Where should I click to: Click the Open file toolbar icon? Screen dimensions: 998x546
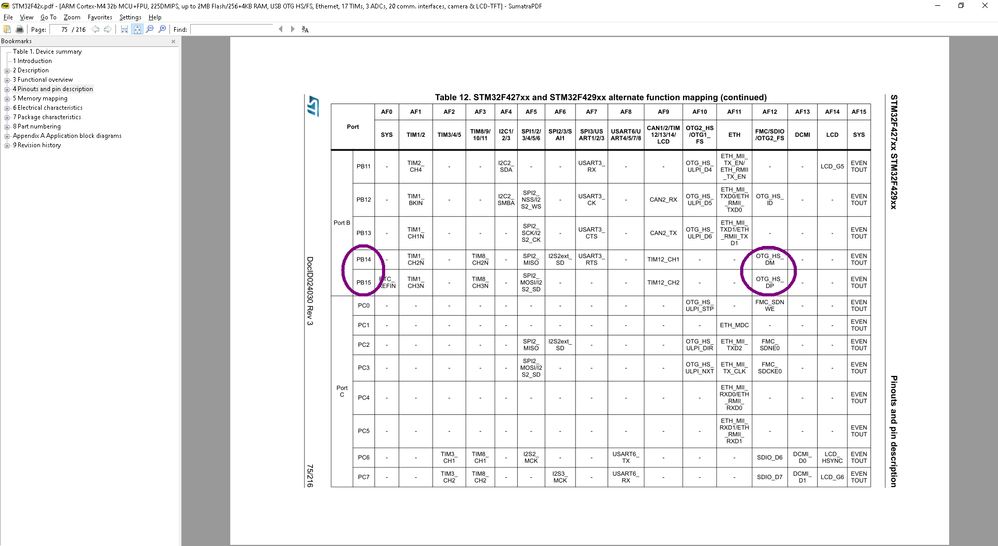click(8, 29)
